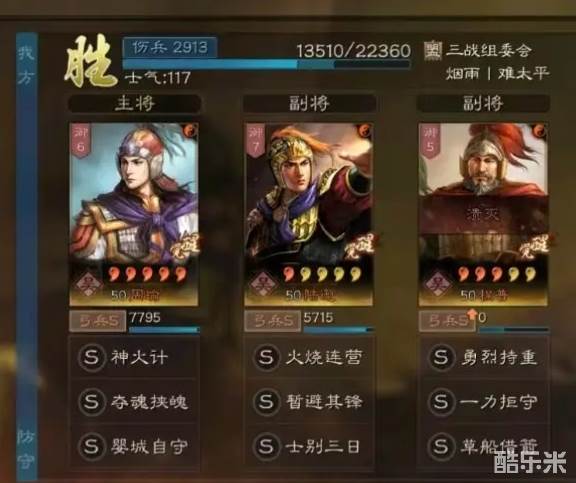Click the total troop bar showing 13510/22360
The width and height of the screenshot is (576, 483).
coord(266,65)
